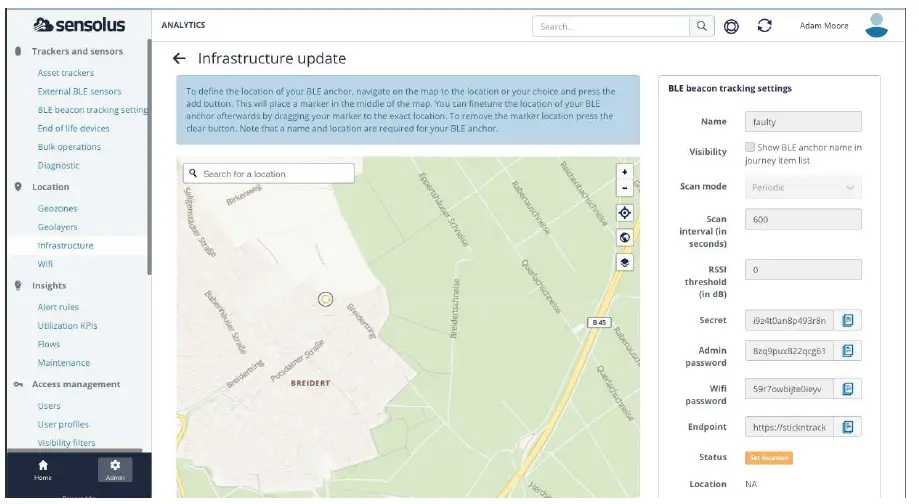This screenshot has height=504, width=919.
Task: Click the orange Set location status badge
Action: [x=768, y=458]
